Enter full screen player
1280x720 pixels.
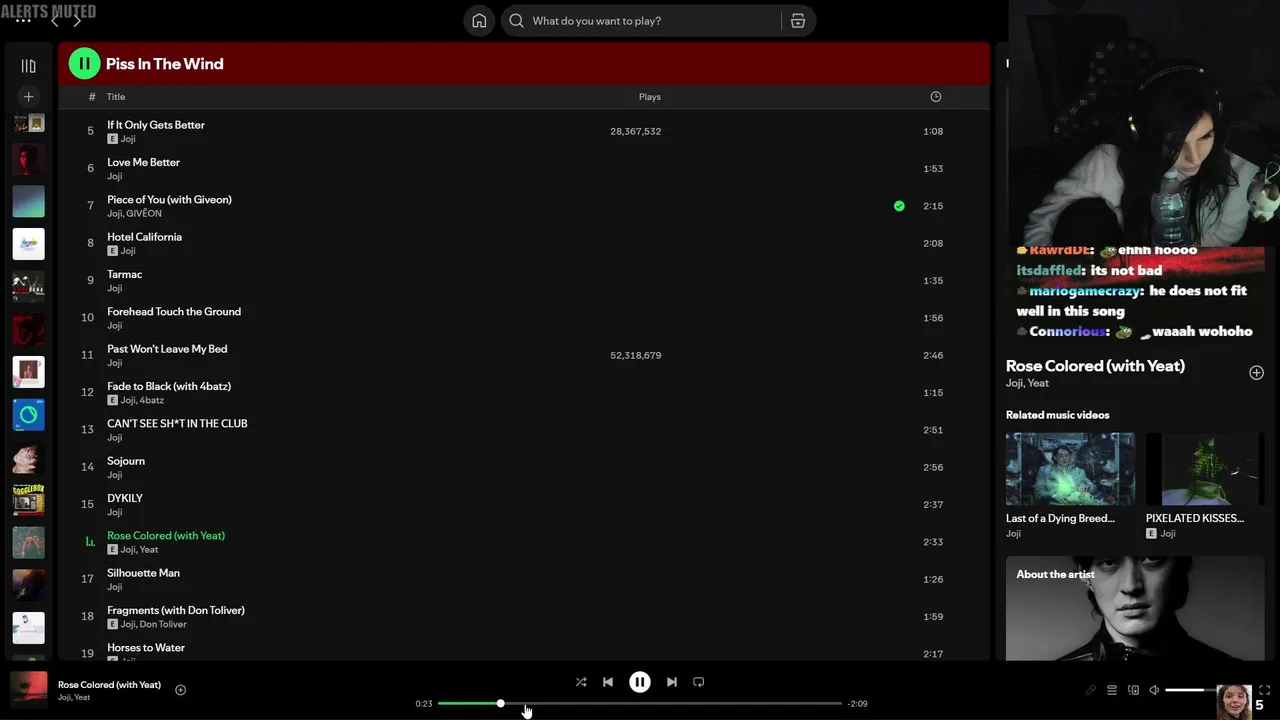(x=1264, y=690)
